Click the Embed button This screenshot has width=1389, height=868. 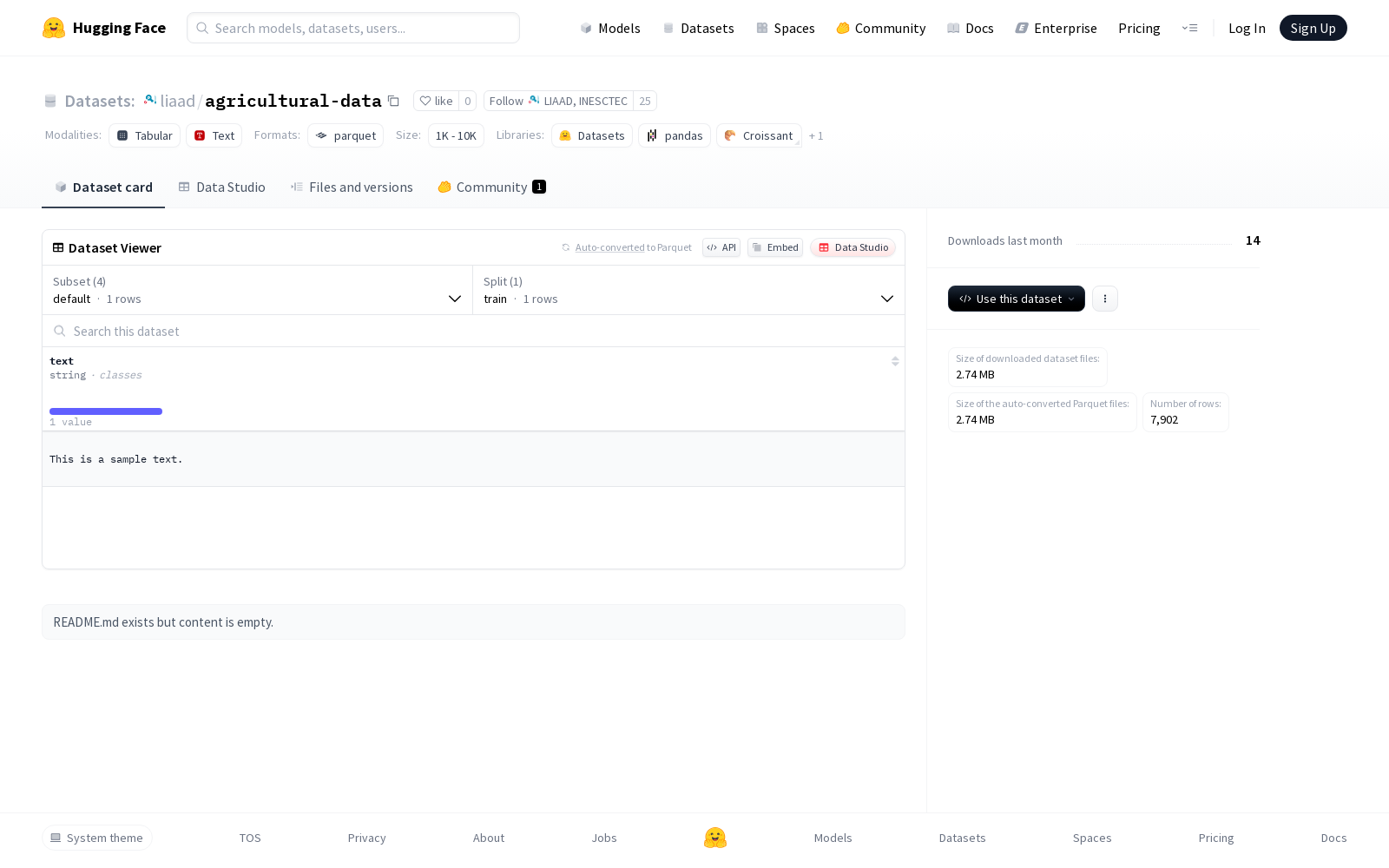coord(774,247)
